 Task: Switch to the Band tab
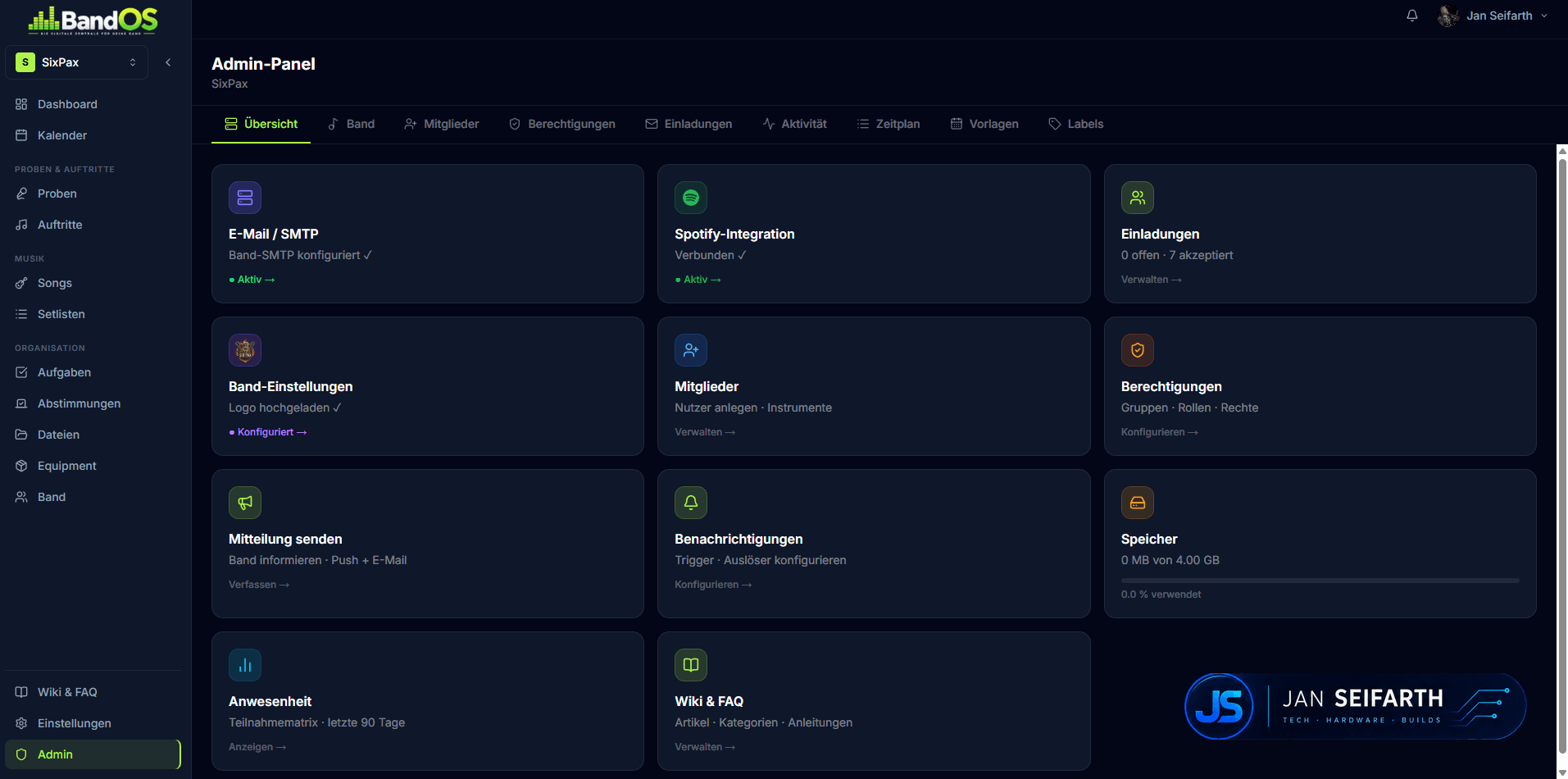(352, 124)
